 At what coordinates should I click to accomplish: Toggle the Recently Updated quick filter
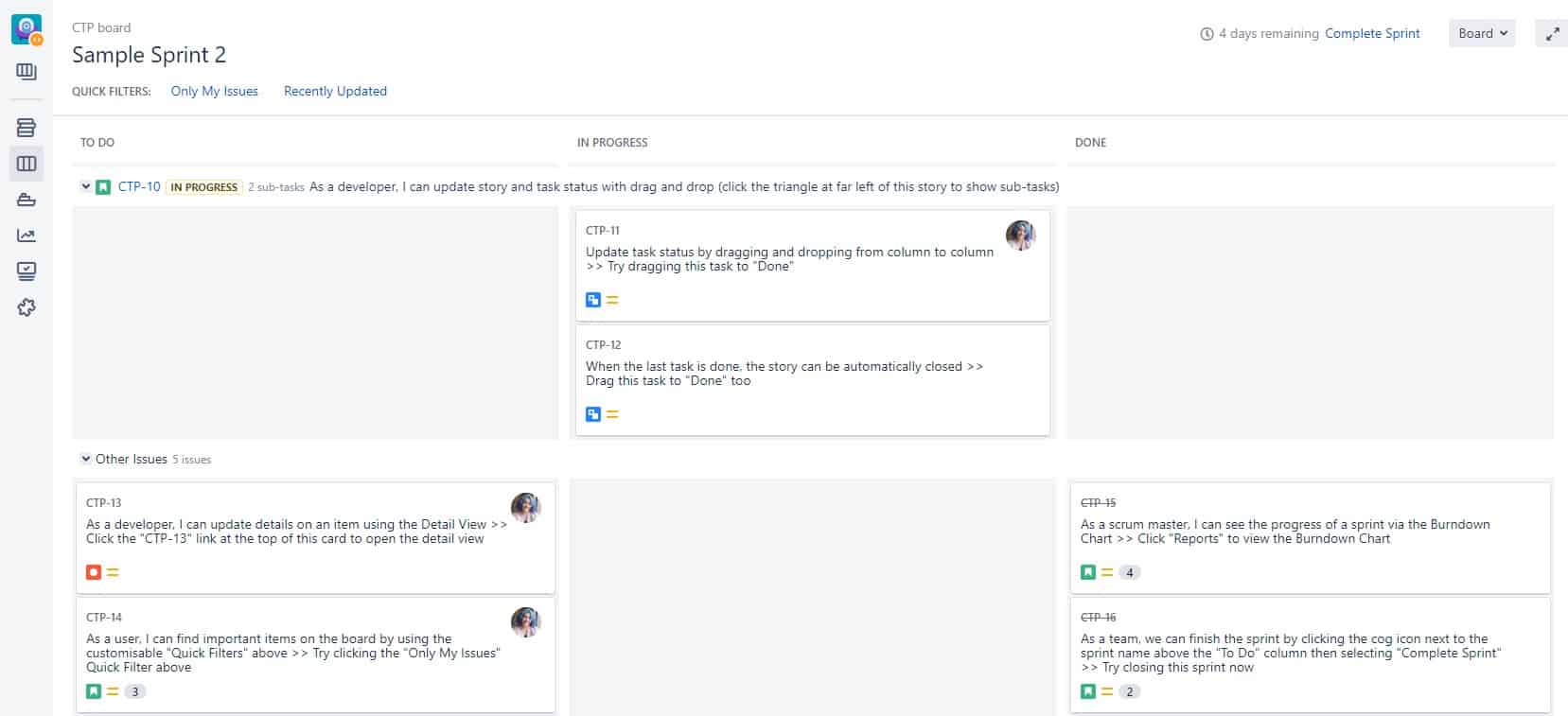point(335,91)
